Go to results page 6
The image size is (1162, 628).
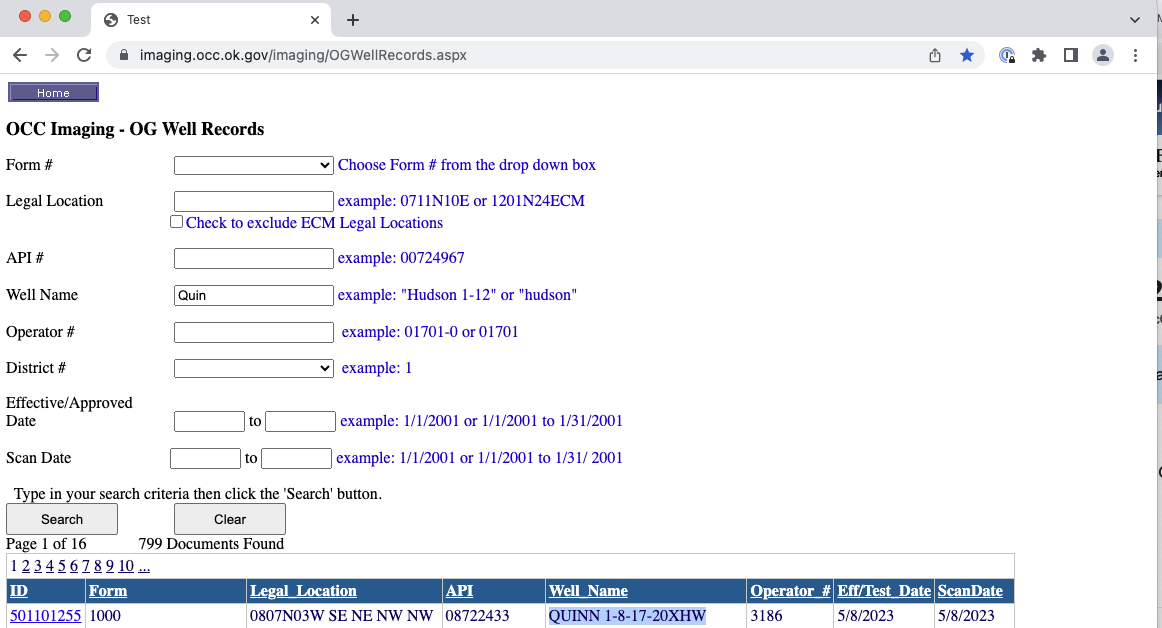point(73,566)
